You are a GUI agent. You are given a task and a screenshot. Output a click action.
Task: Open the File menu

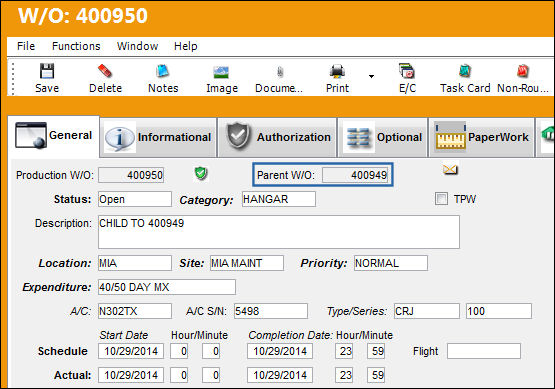click(26, 46)
